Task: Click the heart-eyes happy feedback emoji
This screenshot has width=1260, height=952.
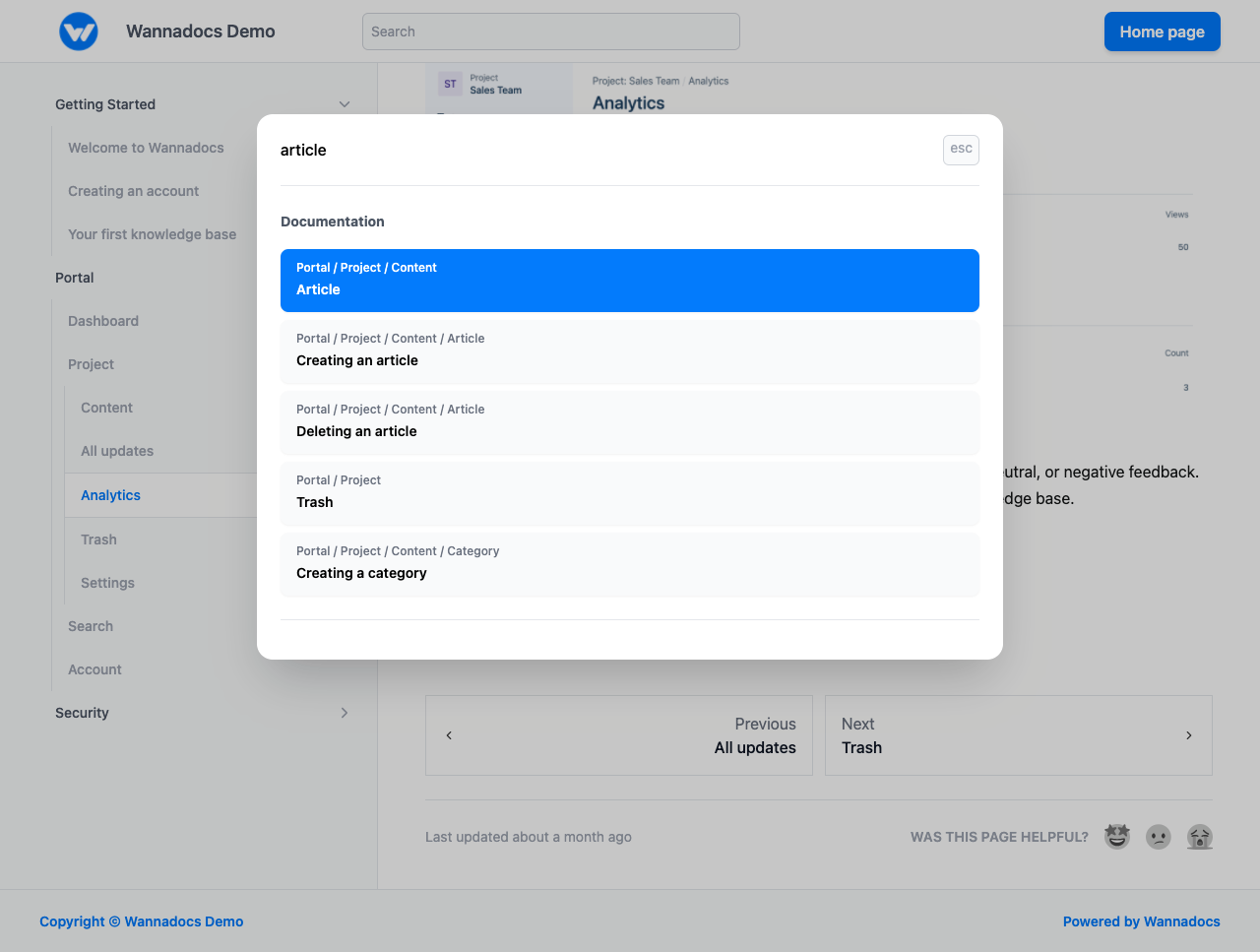Action: 1117,837
